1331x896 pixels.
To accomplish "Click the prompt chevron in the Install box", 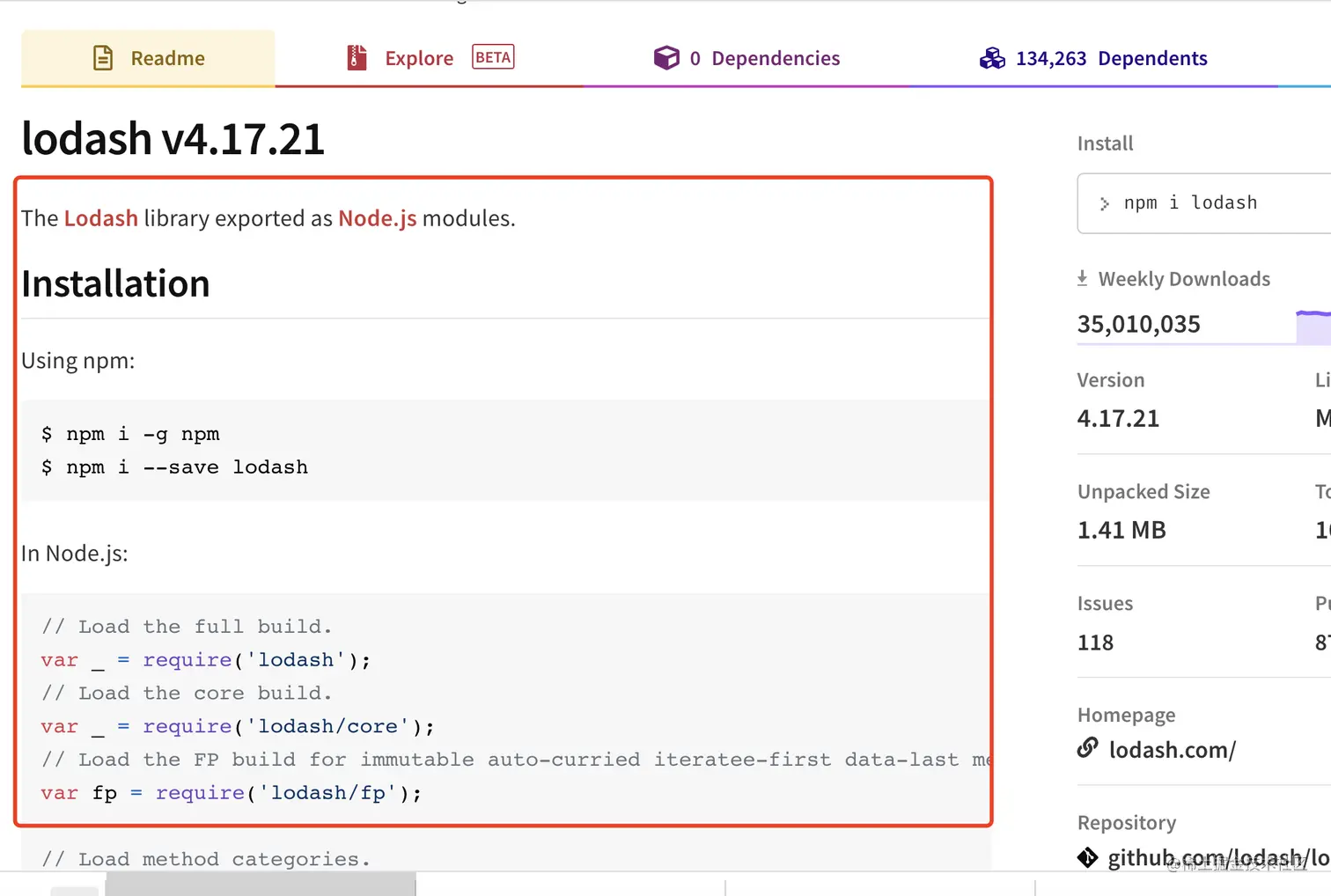I will pos(1104,203).
